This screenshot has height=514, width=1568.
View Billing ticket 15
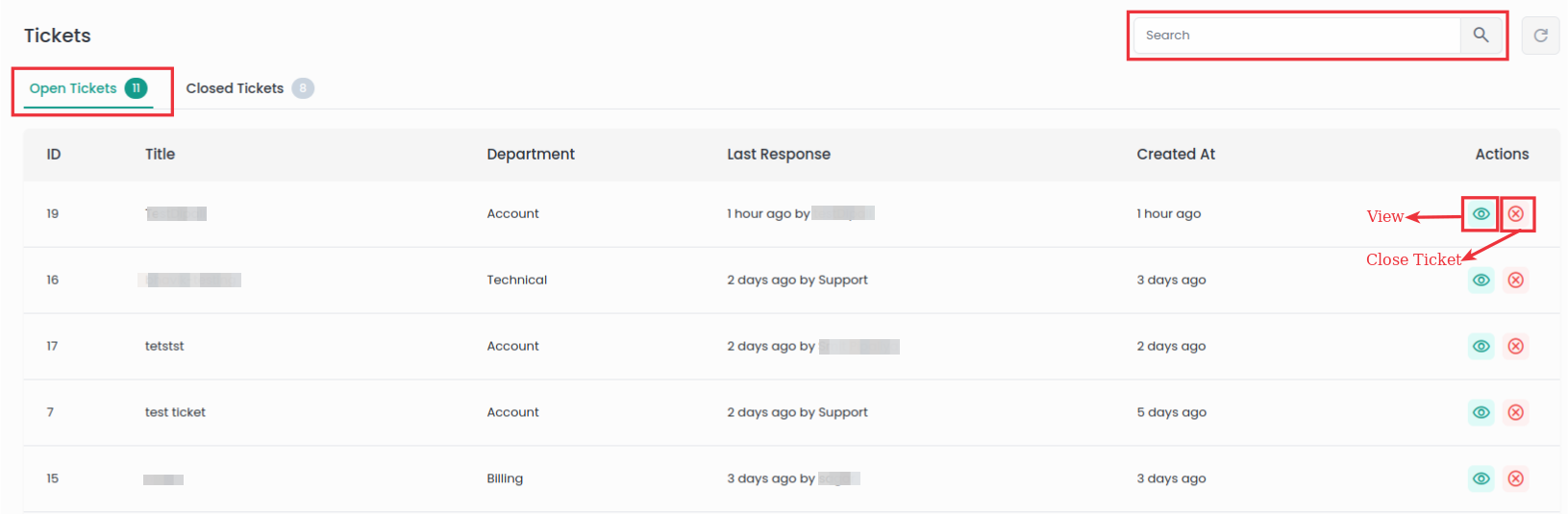click(1481, 479)
